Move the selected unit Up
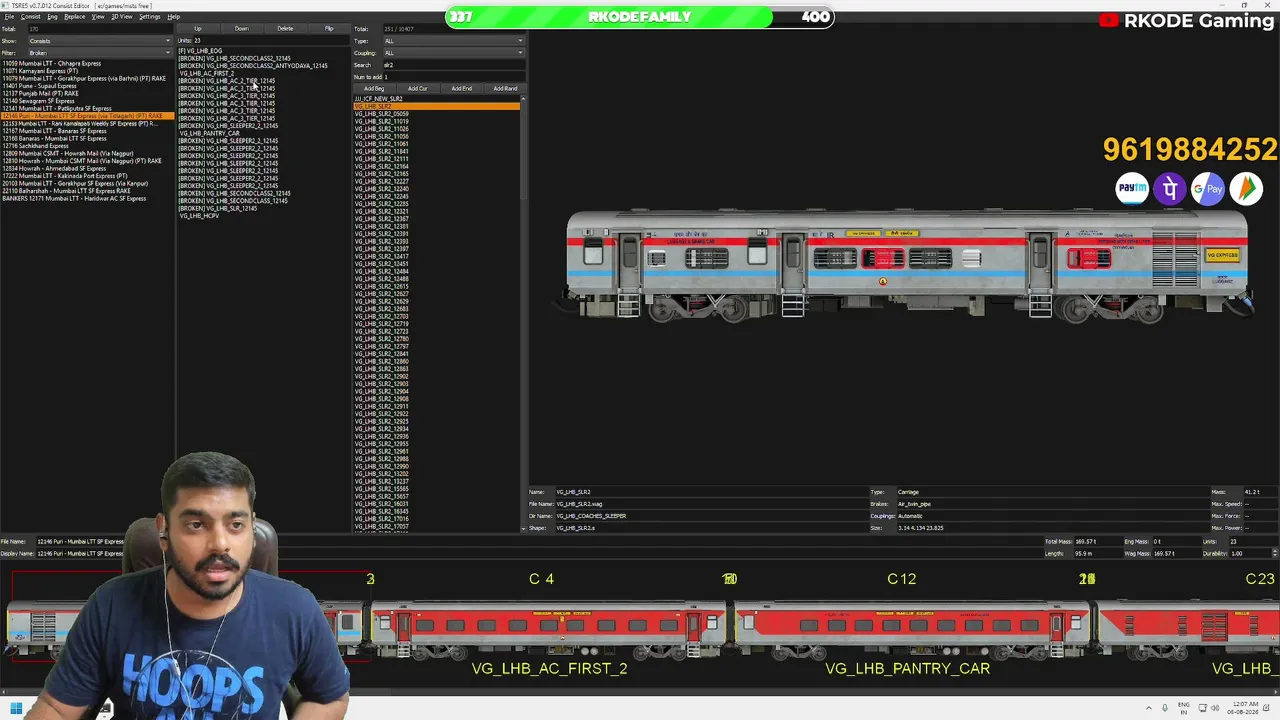 point(198,29)
